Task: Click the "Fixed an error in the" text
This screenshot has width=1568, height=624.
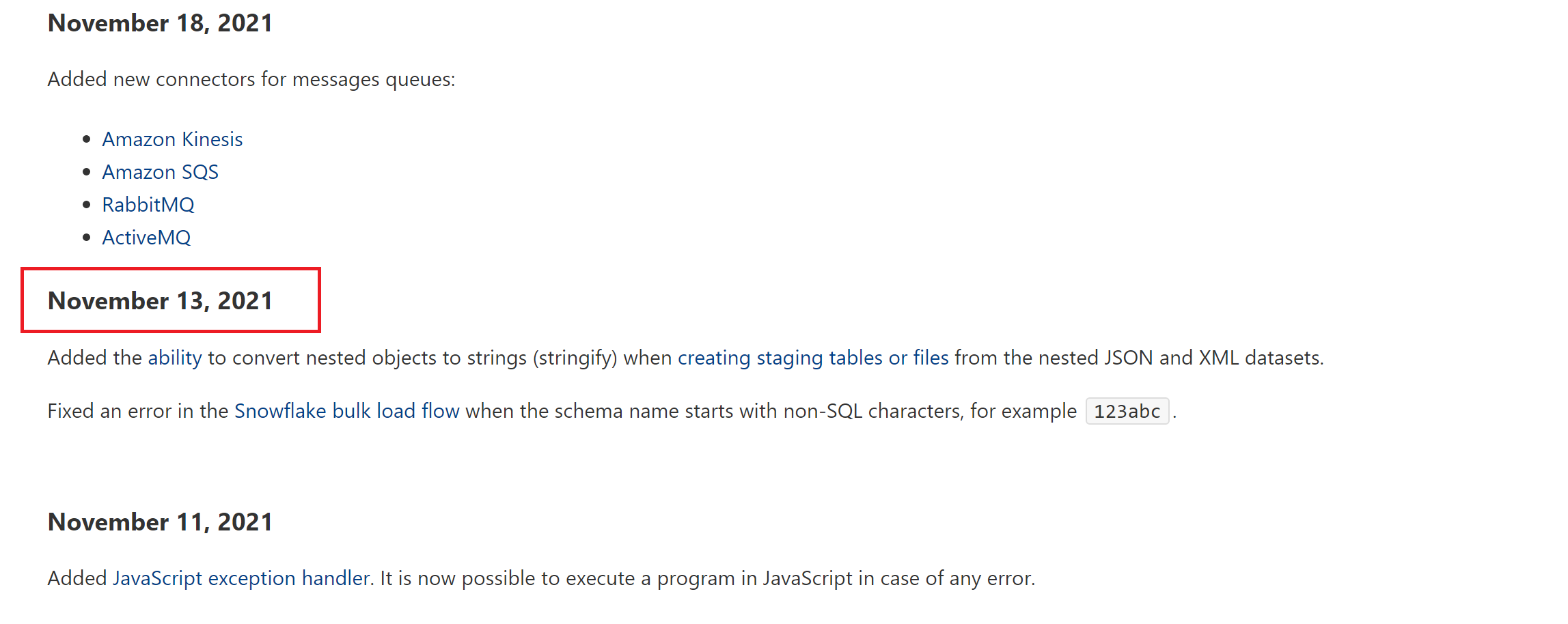Action: pos(137,411)
